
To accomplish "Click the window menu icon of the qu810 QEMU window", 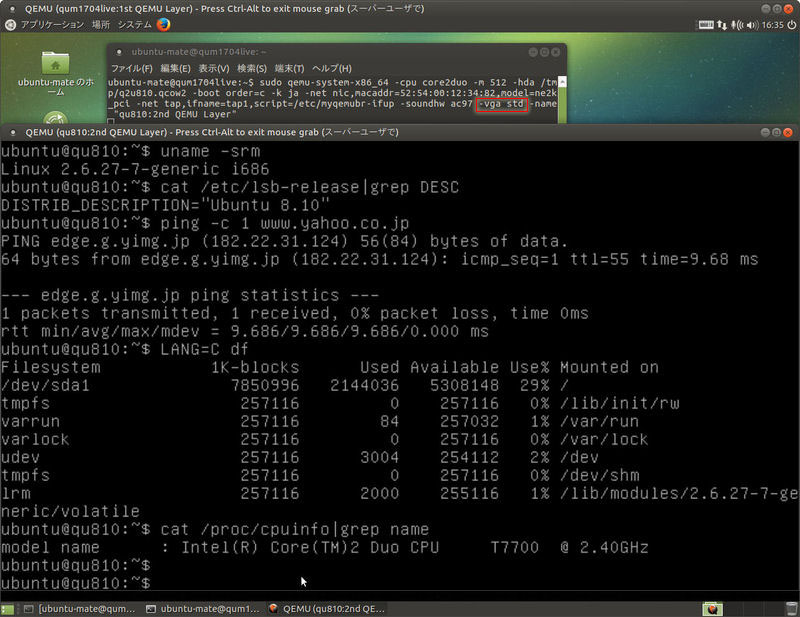I will [13, 132].
